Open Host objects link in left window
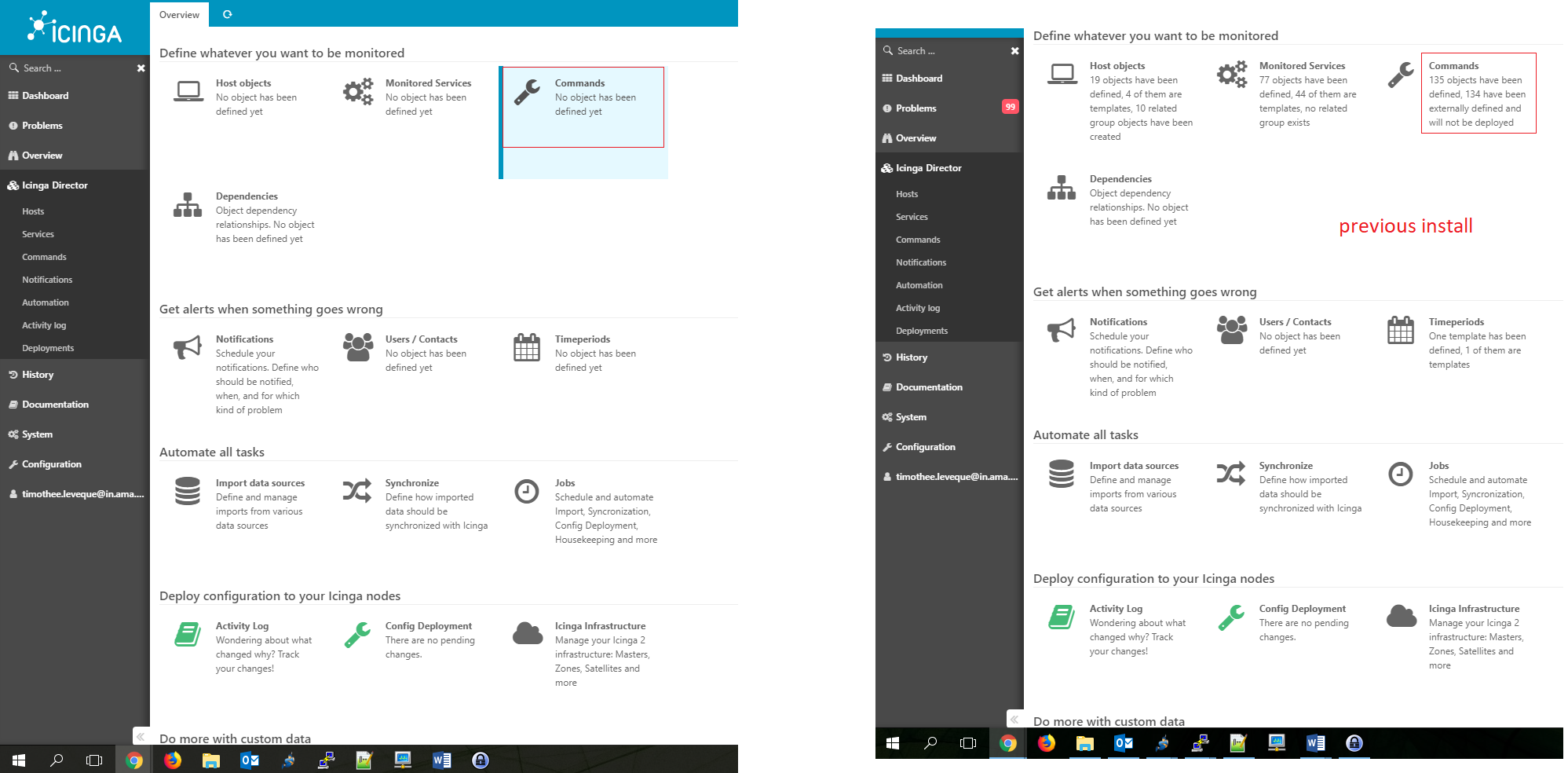 point(243,83)
